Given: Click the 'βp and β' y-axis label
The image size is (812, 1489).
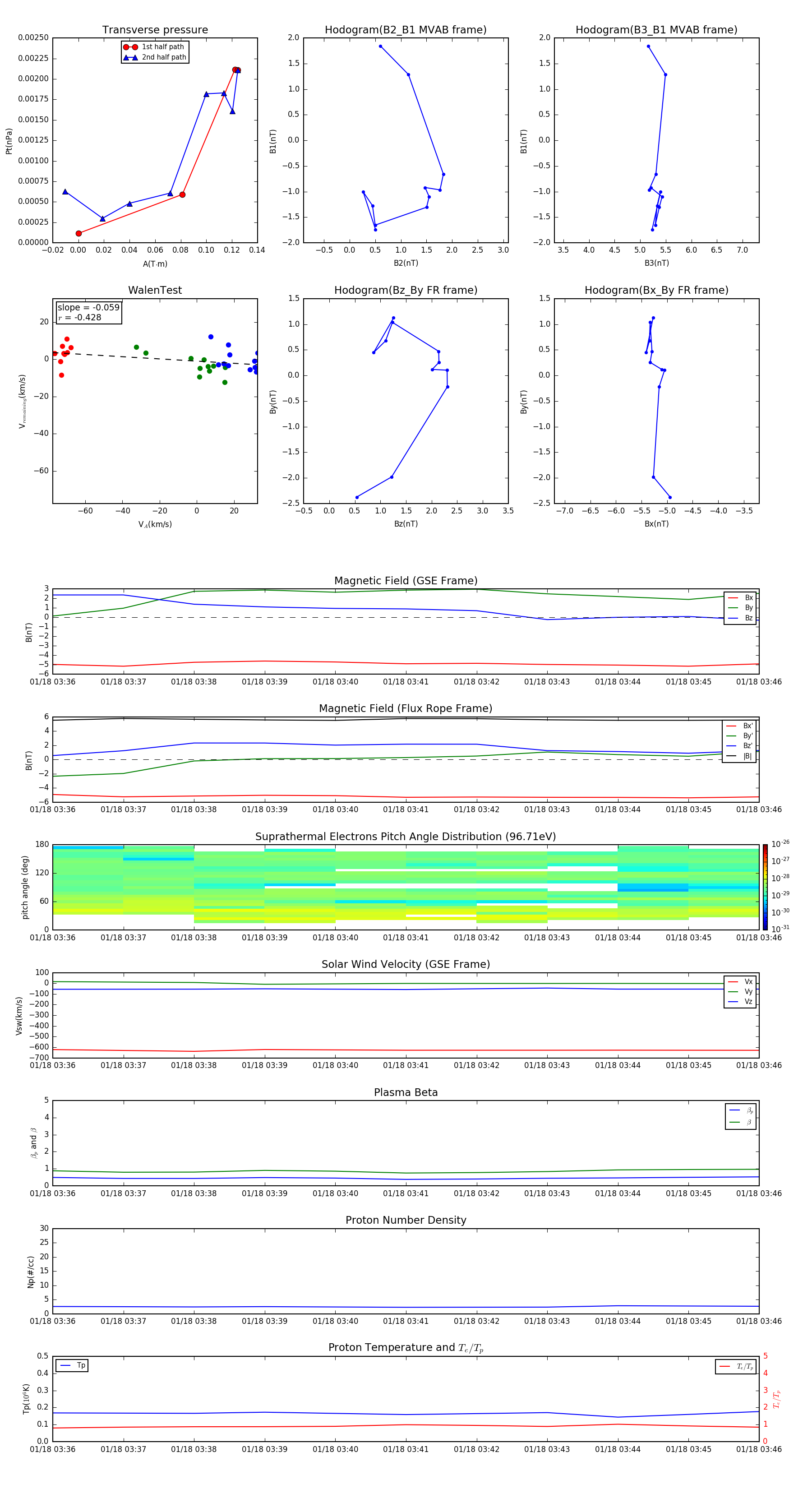Looking at the screenshot, I should point(33,1143).
